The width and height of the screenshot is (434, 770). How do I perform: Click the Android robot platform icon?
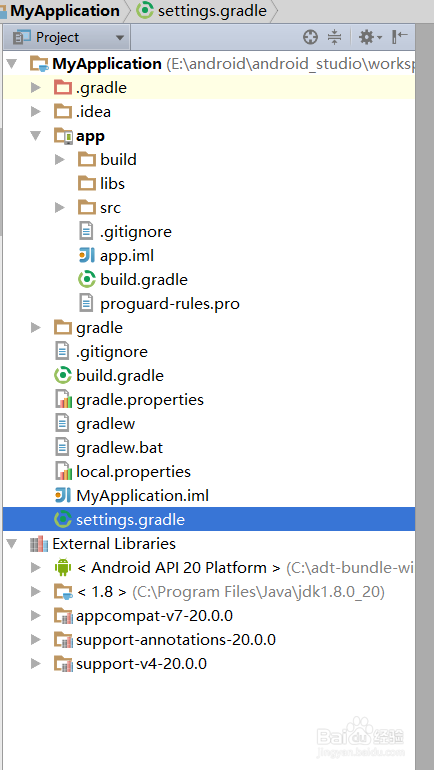tap(63, 568)
